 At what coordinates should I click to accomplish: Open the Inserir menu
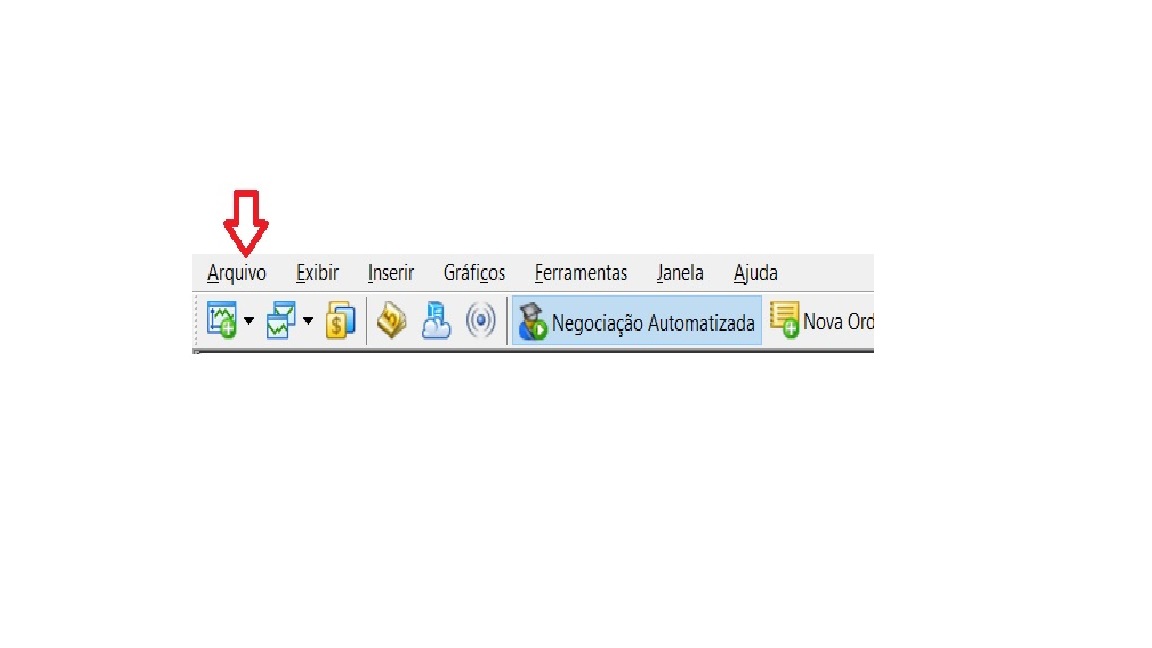coord(391,273)
